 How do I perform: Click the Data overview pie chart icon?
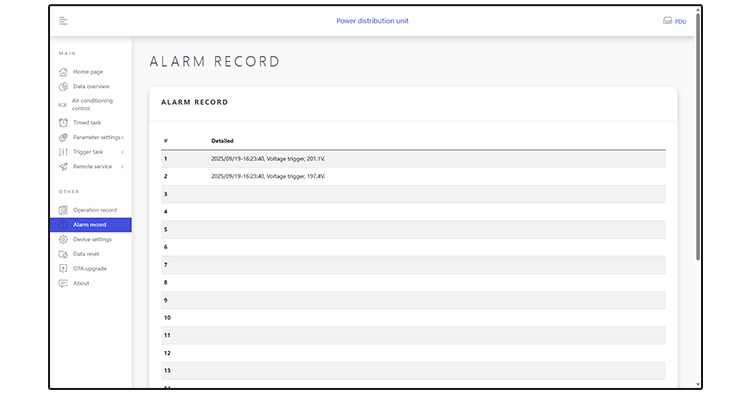[x=63, y=87]
